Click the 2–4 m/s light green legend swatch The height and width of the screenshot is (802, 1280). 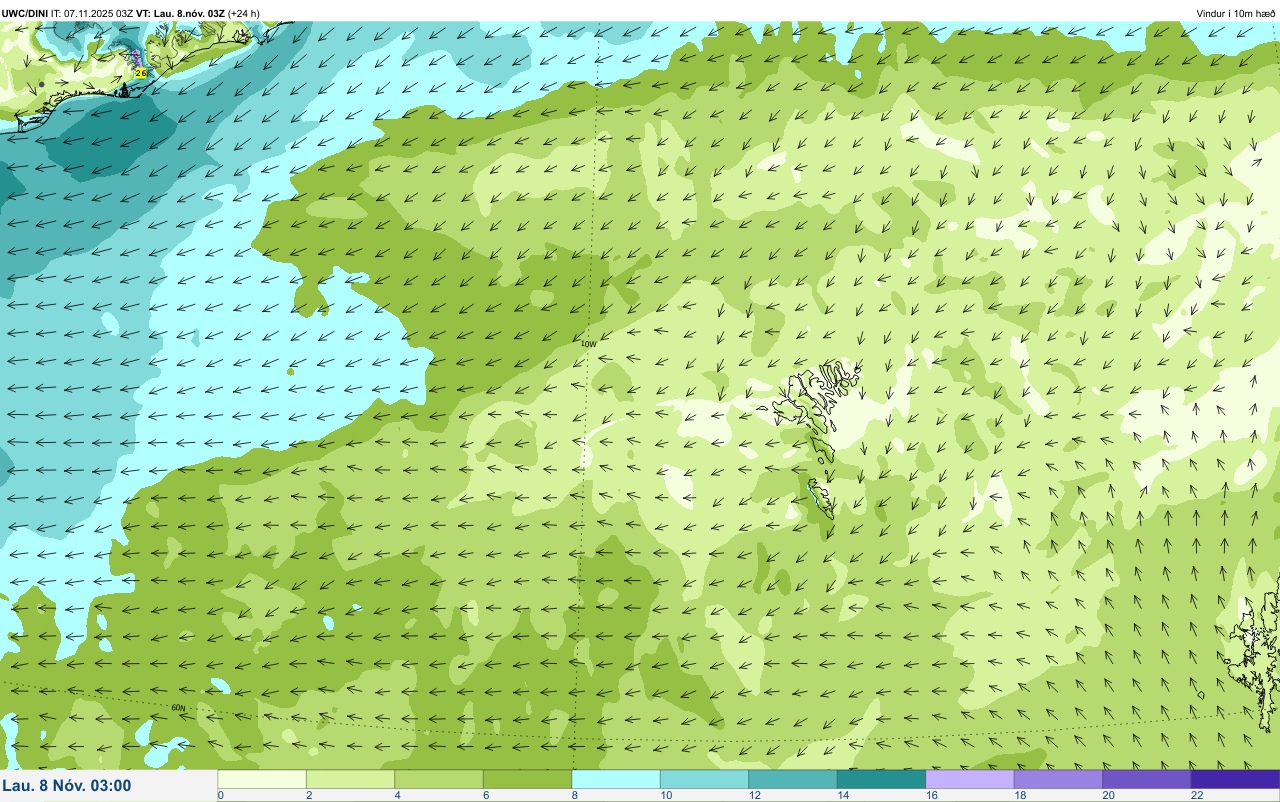pyautogui.click(x=350, y=779)
